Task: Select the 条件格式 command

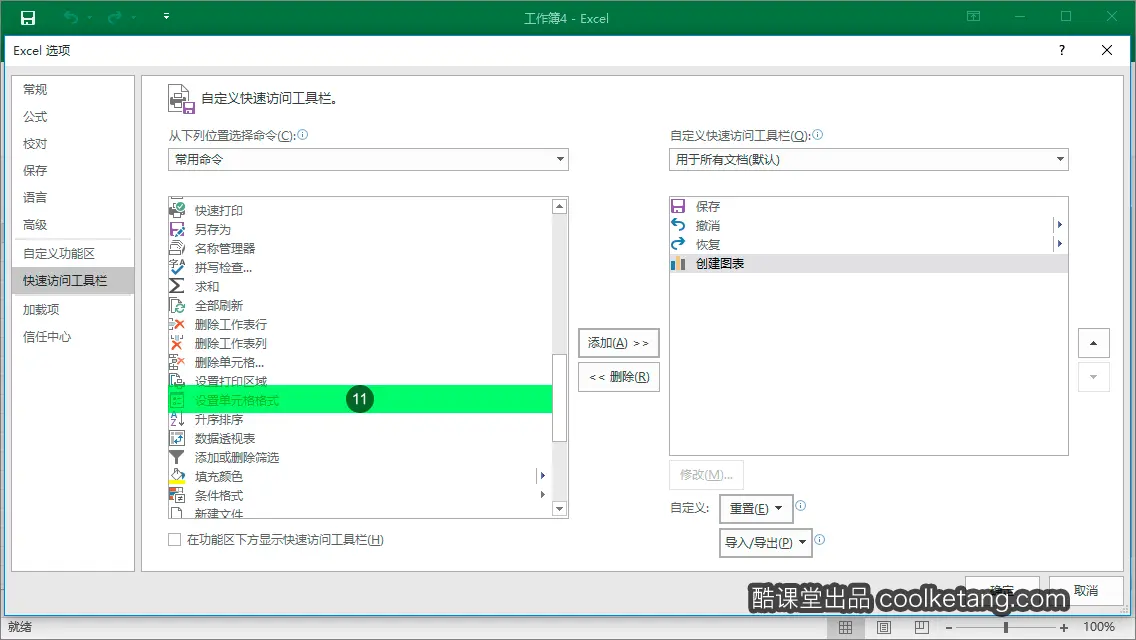Action: click(359, 495)
